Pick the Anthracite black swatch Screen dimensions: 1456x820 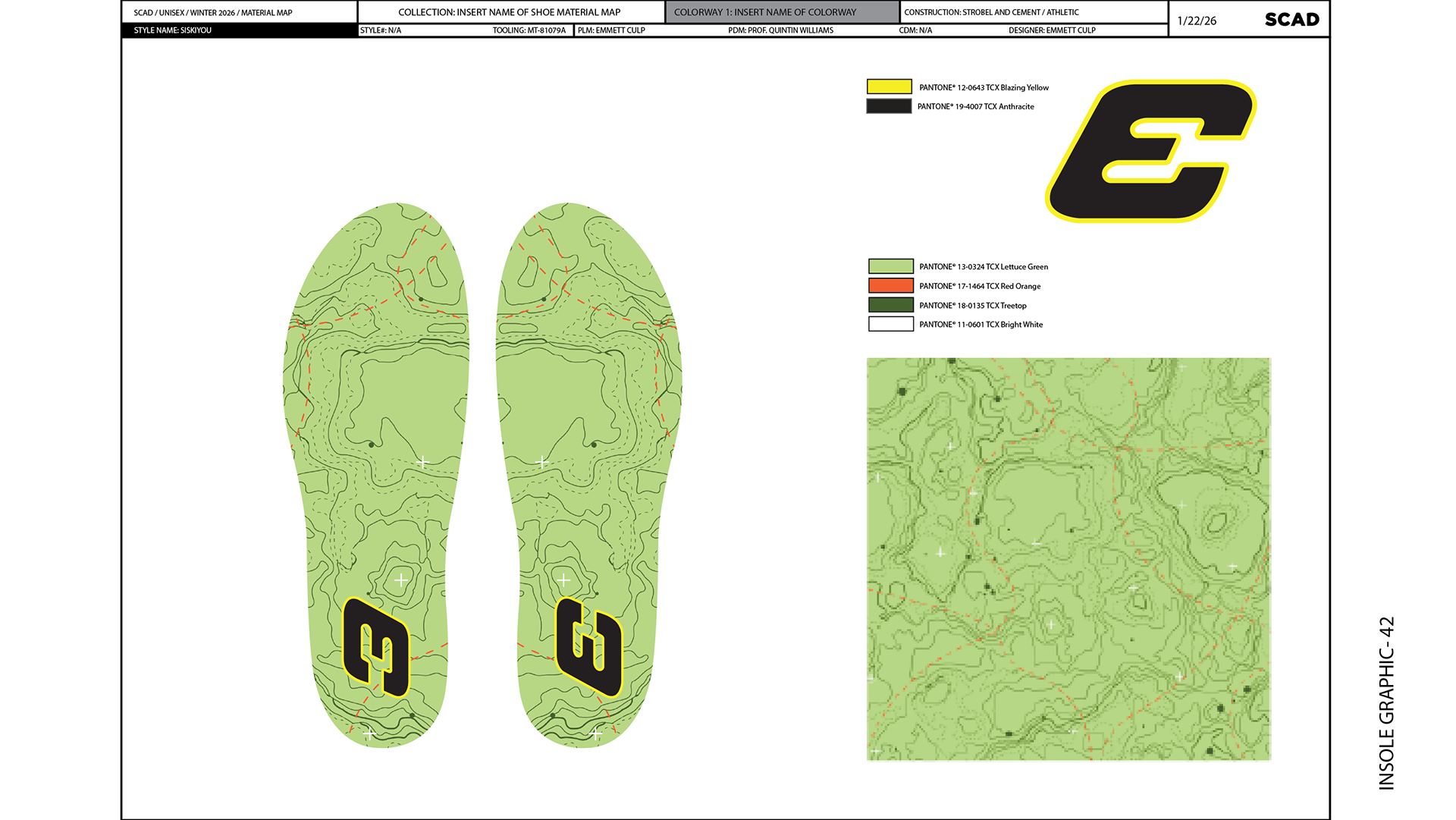point(889,106)
